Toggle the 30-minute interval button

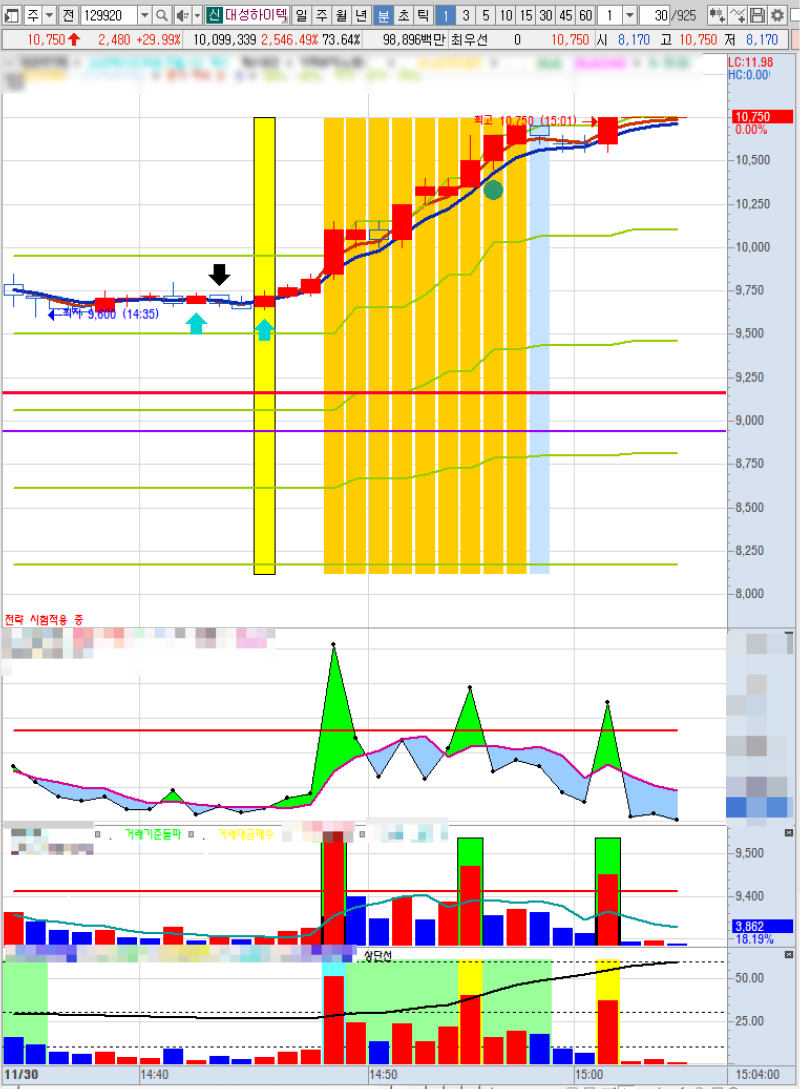click(x=546, y=15)
